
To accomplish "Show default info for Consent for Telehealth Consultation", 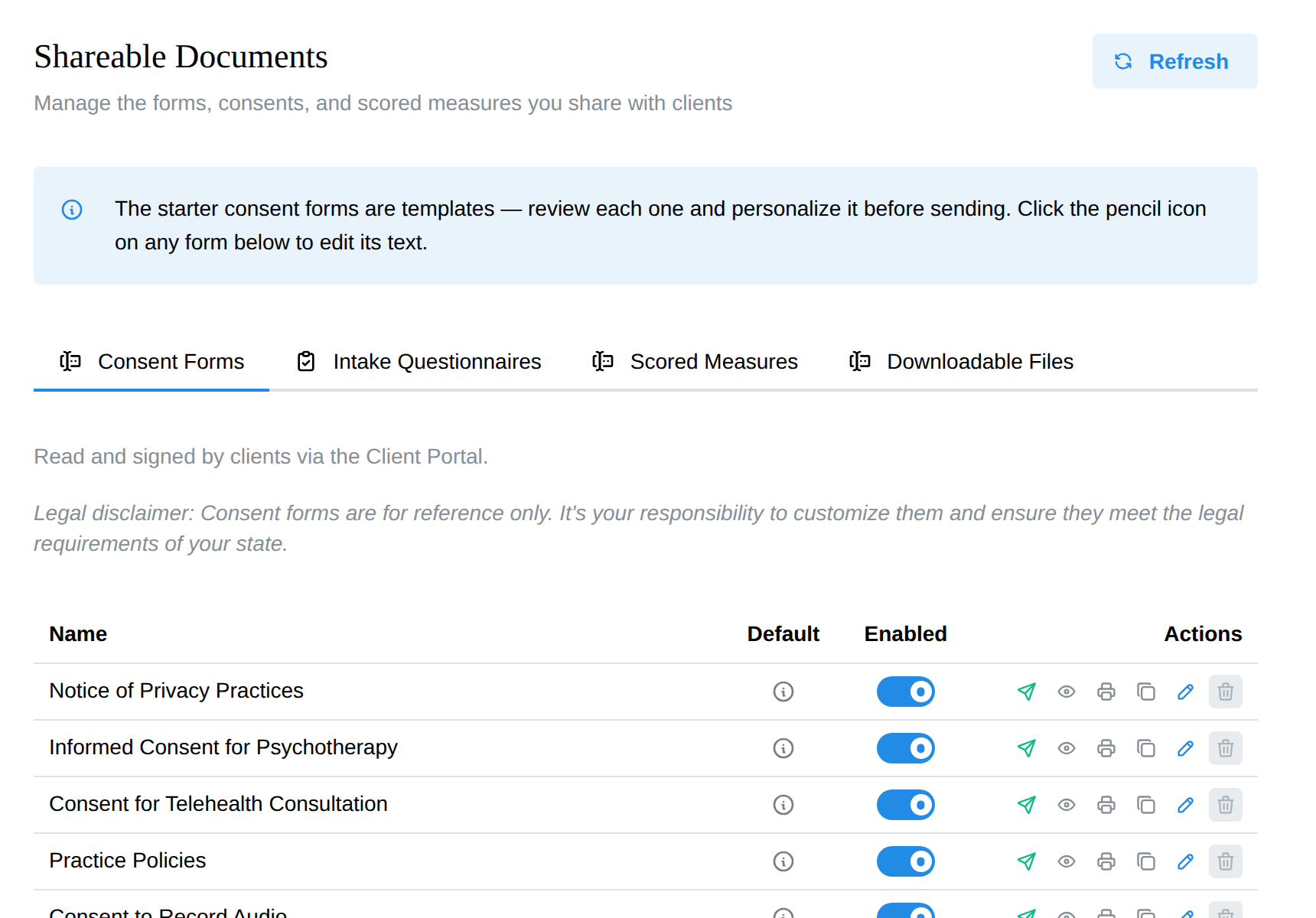I will [783, 805].
